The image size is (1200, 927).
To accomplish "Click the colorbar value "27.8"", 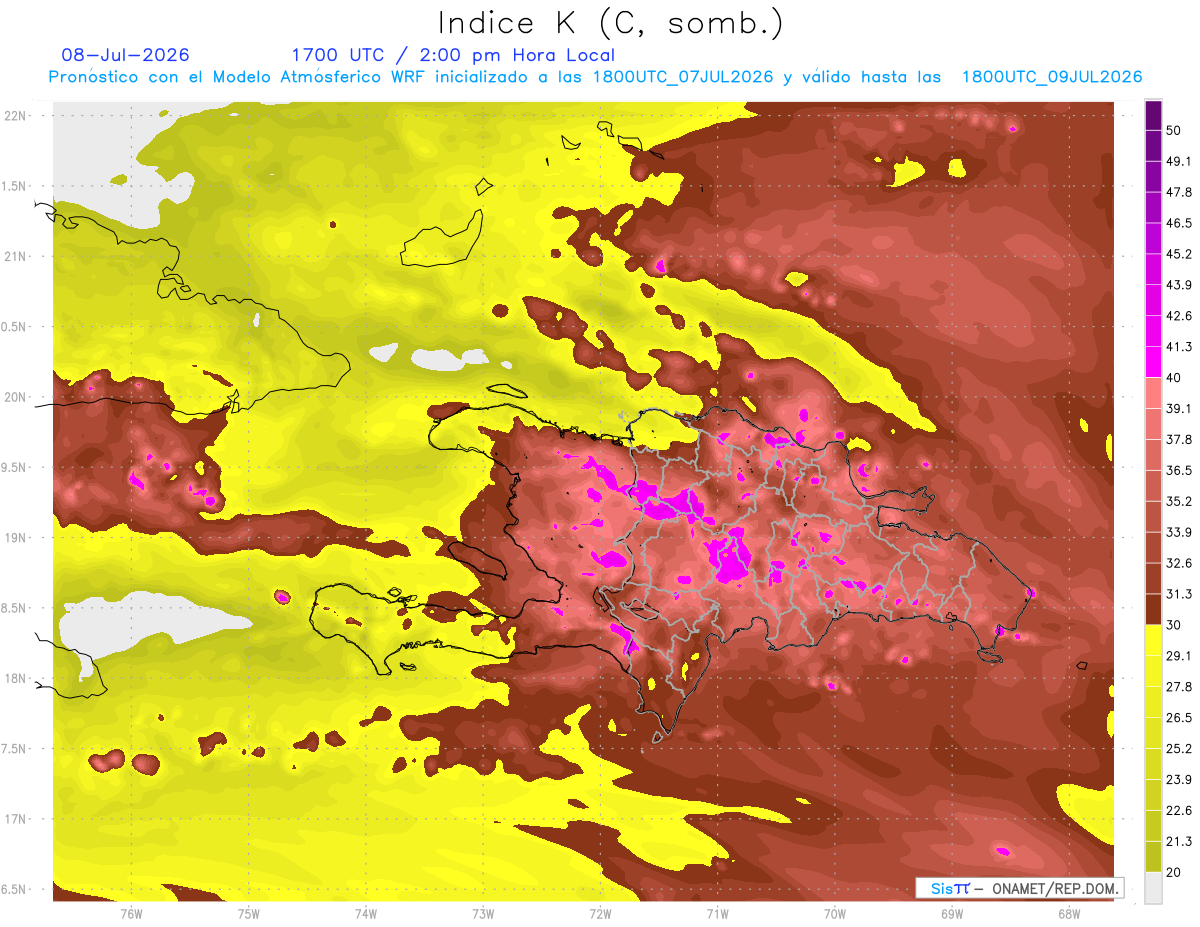I will pos(1178,687).
